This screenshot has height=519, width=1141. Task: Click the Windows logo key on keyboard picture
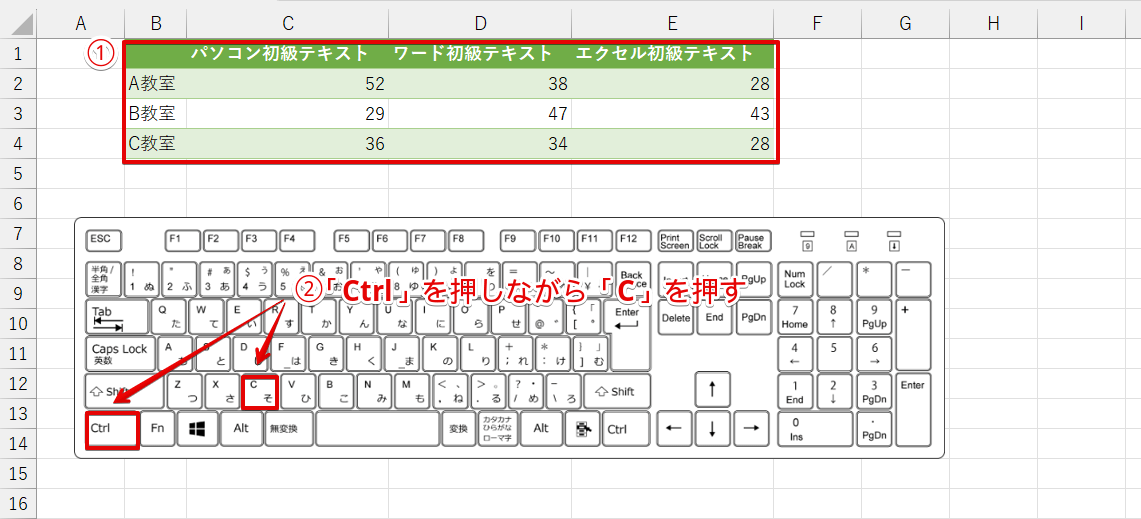198,428
